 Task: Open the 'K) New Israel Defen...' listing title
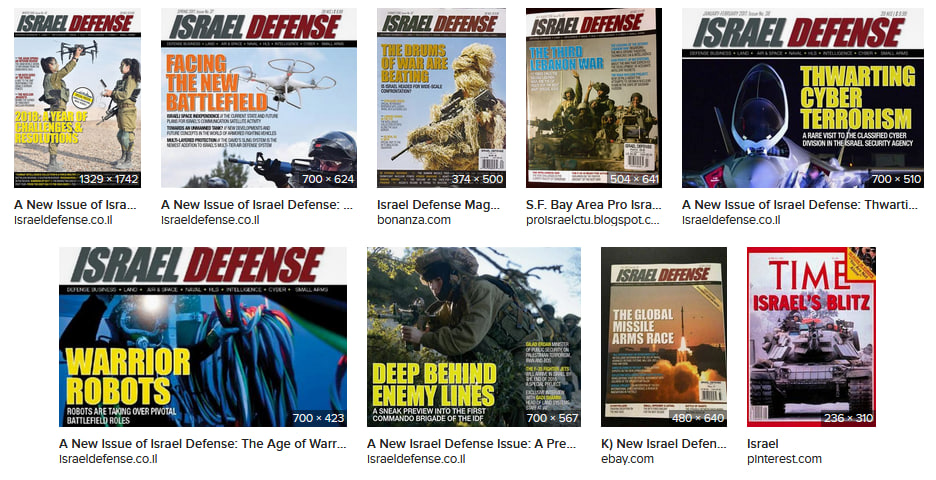click(664, 443)
